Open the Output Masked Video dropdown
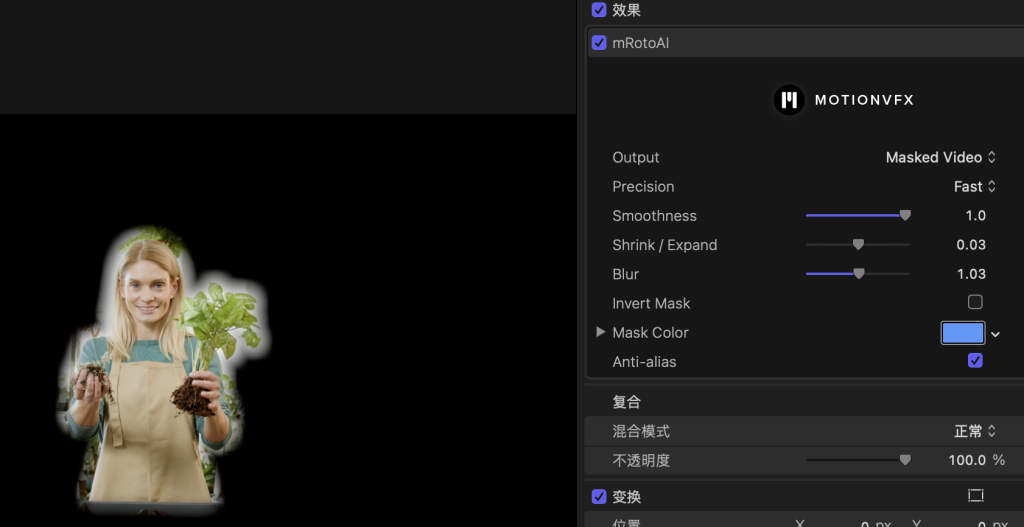 (940, 157)
